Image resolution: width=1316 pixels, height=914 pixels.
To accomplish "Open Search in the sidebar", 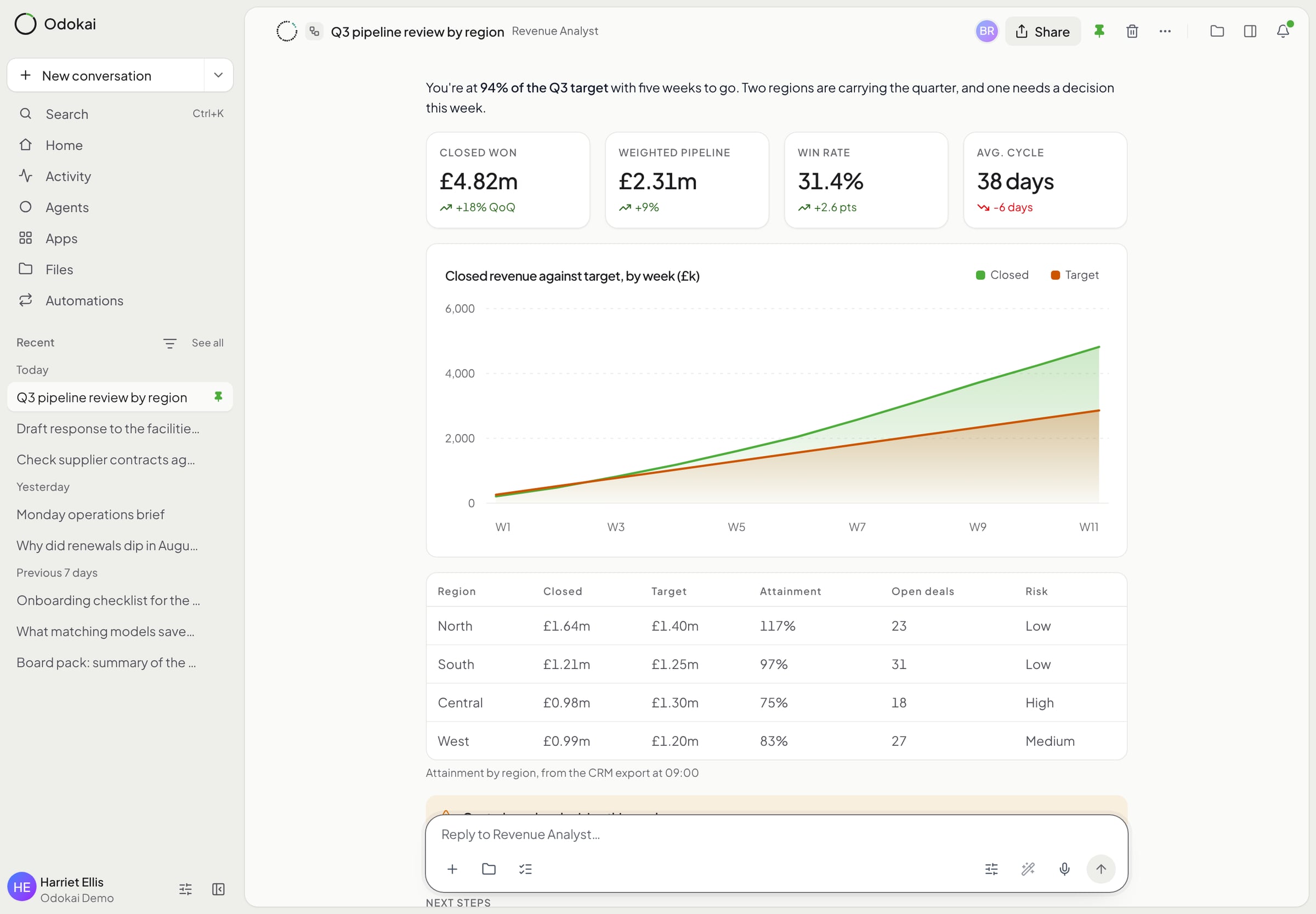I will (120, 114).
